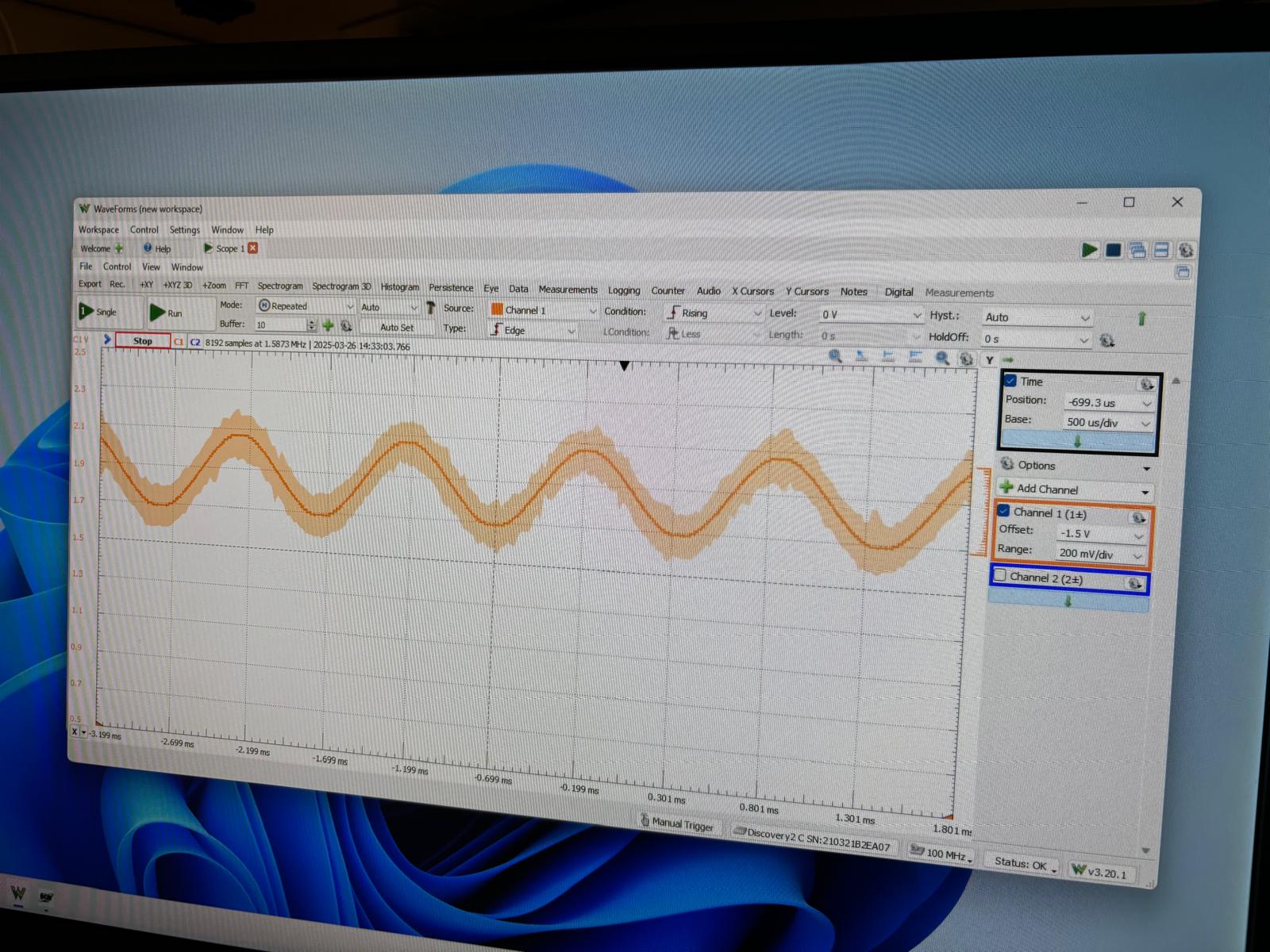Viewport: 1270px width, 952px height.
Task: Close the Scope 1 tab
Action: click(x=253, y=248)
